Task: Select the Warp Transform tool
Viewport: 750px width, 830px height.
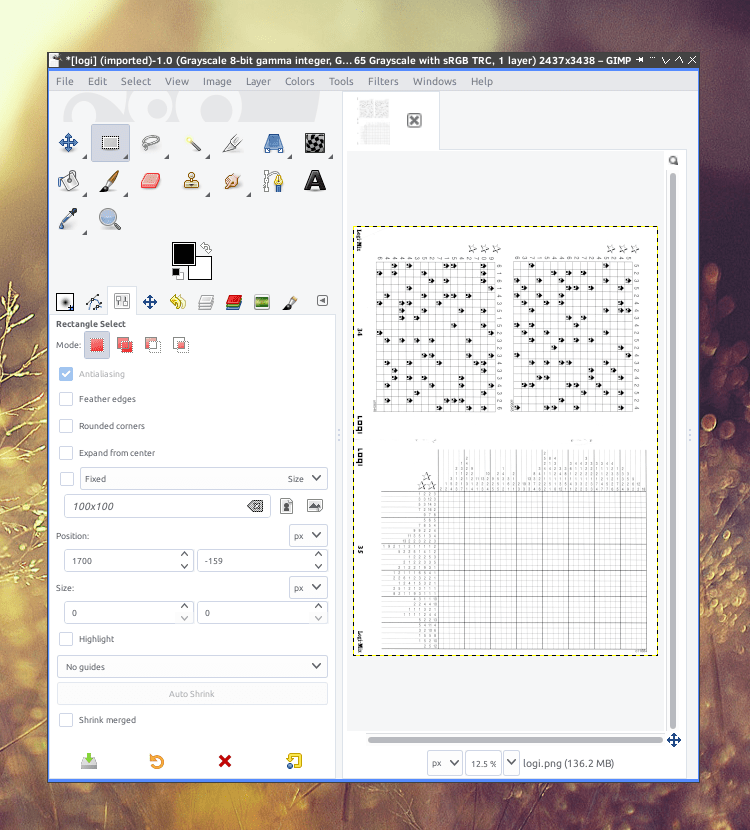Action: pyautogui.click(x=315, y=143)
